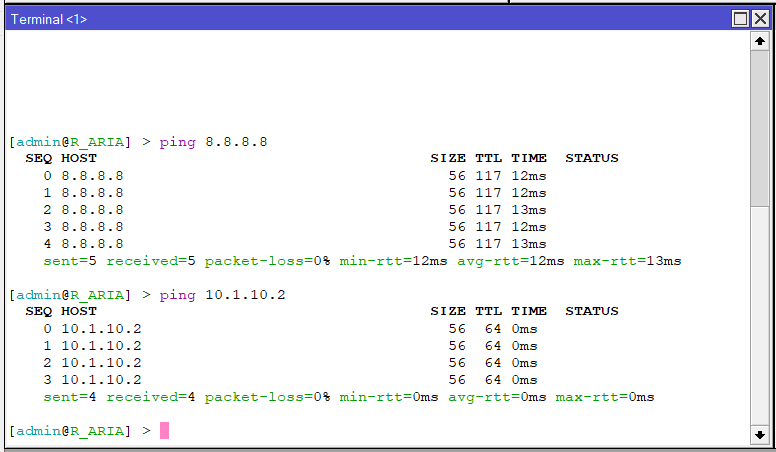776x452 pixels.
Task: Click the 10.1.10.2 row with SEQ 3
Action: 101,380
